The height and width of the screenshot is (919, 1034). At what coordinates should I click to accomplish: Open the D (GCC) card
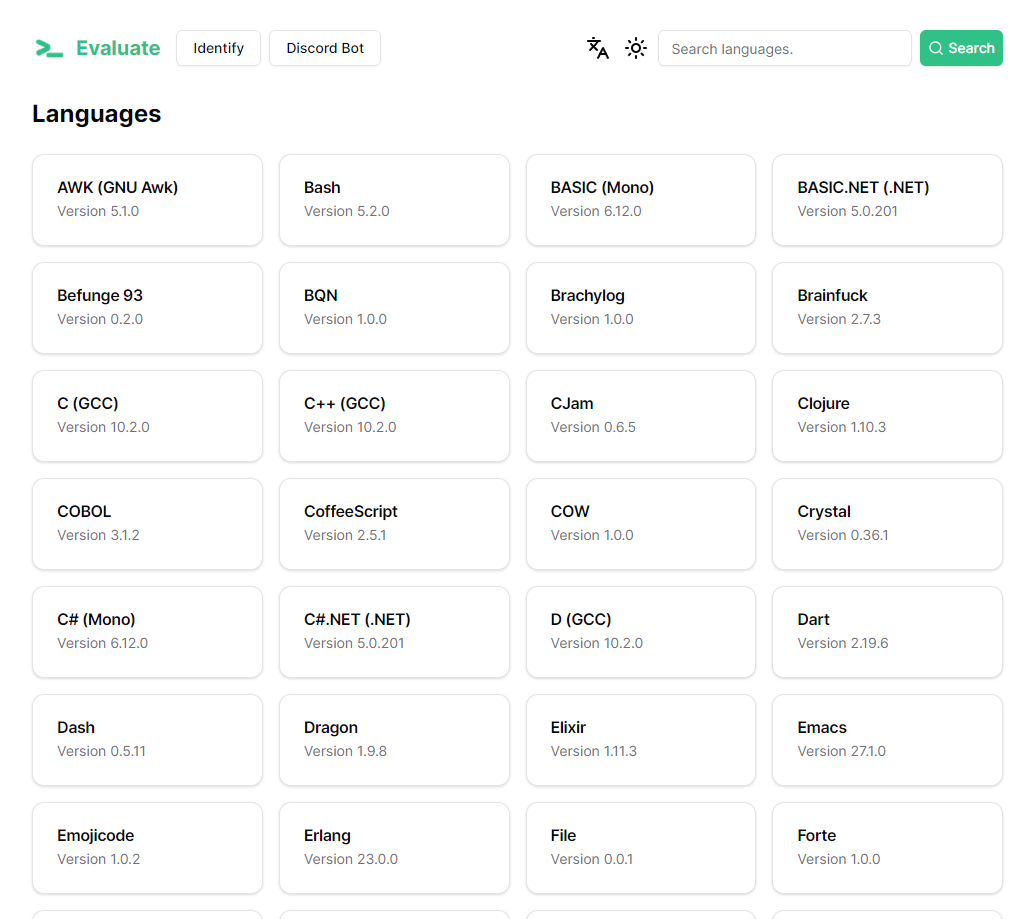point(641,632)
